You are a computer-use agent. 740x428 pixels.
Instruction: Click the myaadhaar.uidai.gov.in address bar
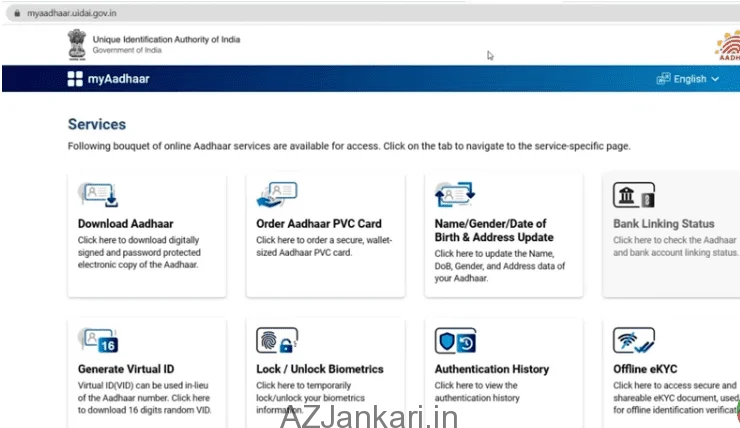click(373, 13)
